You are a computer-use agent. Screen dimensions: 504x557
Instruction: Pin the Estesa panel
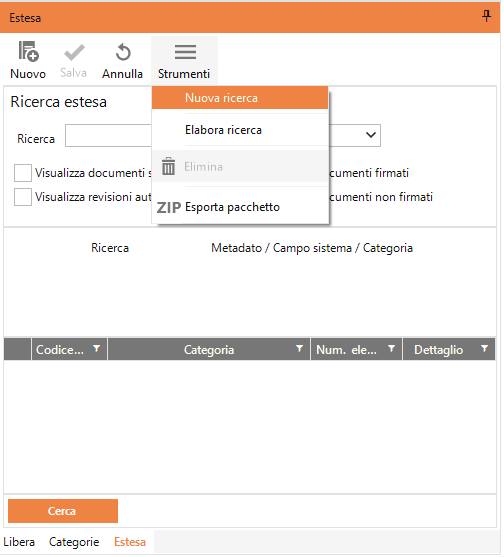(x=486, y=16)
